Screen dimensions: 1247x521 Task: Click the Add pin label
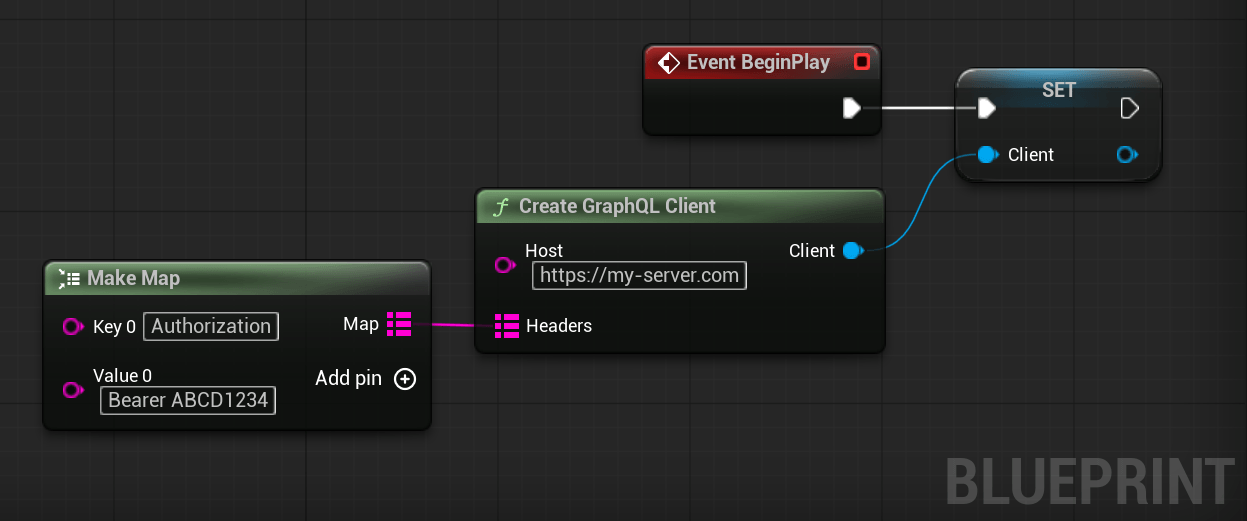pos(350,378)
